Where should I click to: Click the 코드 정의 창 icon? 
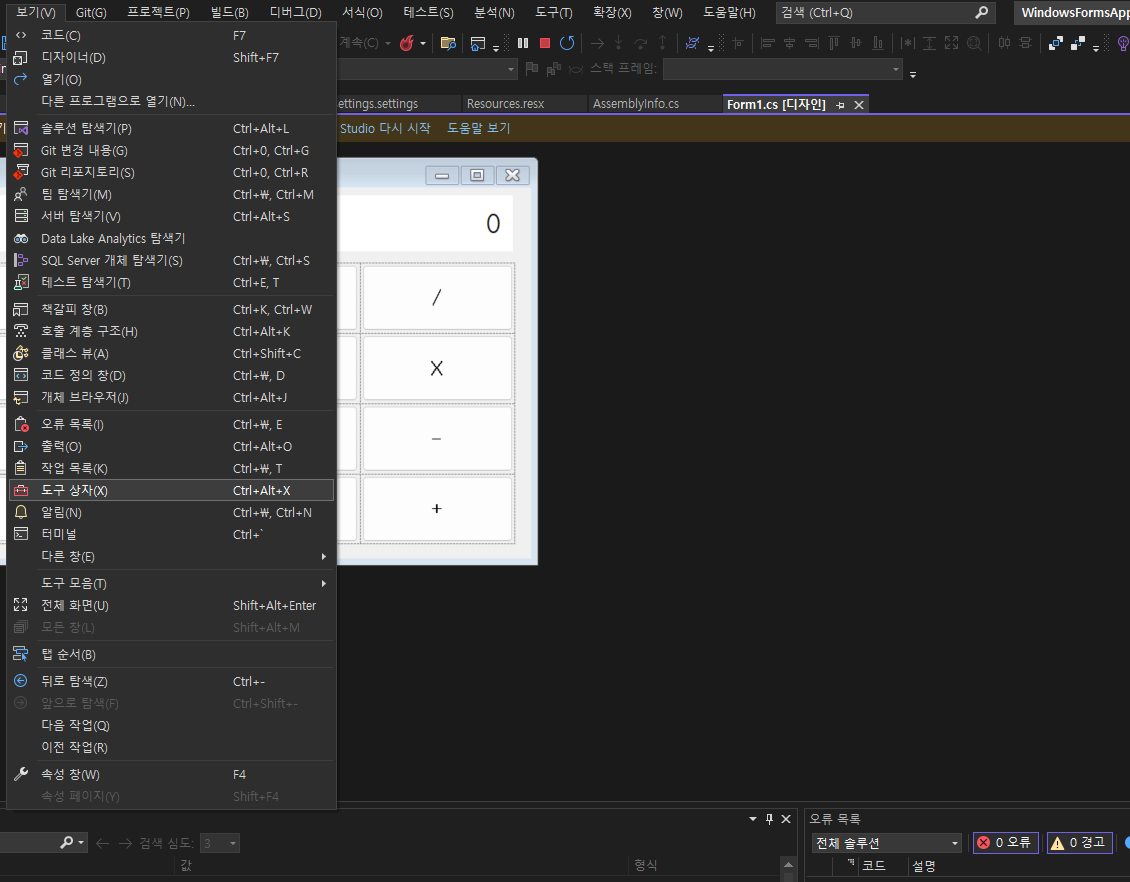pyautogui.click(x=21, y=375)
